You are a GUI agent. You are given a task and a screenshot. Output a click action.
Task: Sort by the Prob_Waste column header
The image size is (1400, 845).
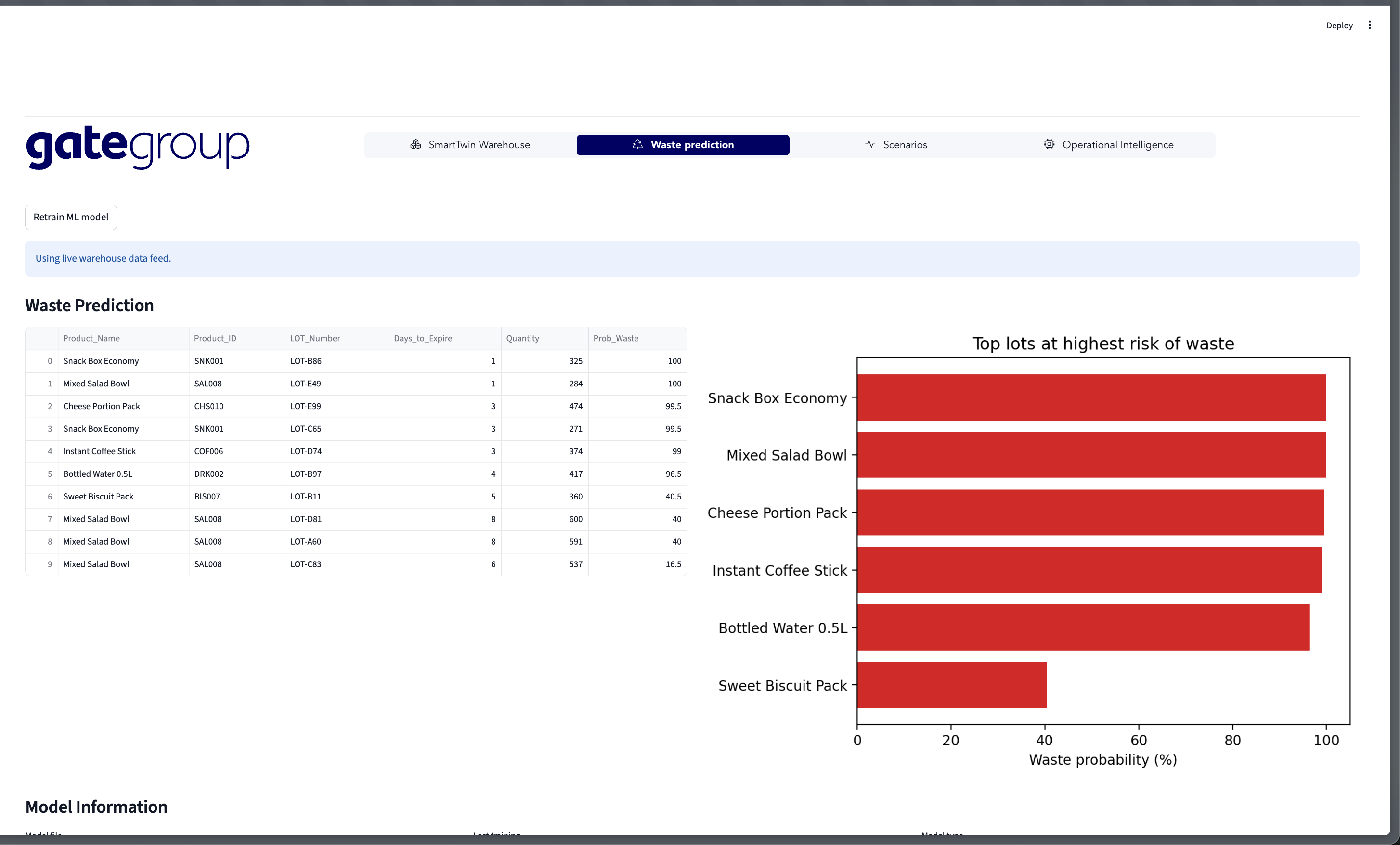tap(616, 338)
